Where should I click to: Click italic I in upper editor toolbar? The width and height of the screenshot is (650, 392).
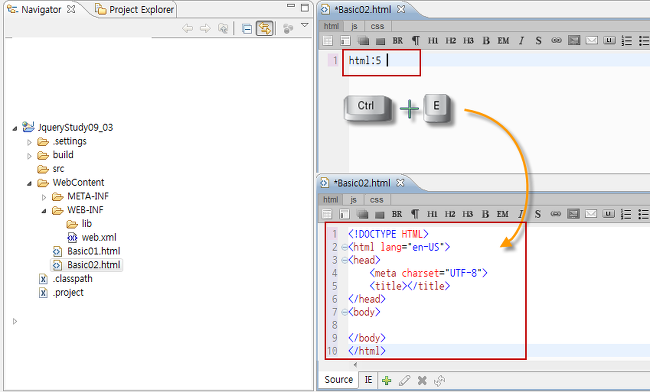tap(521, 41)
